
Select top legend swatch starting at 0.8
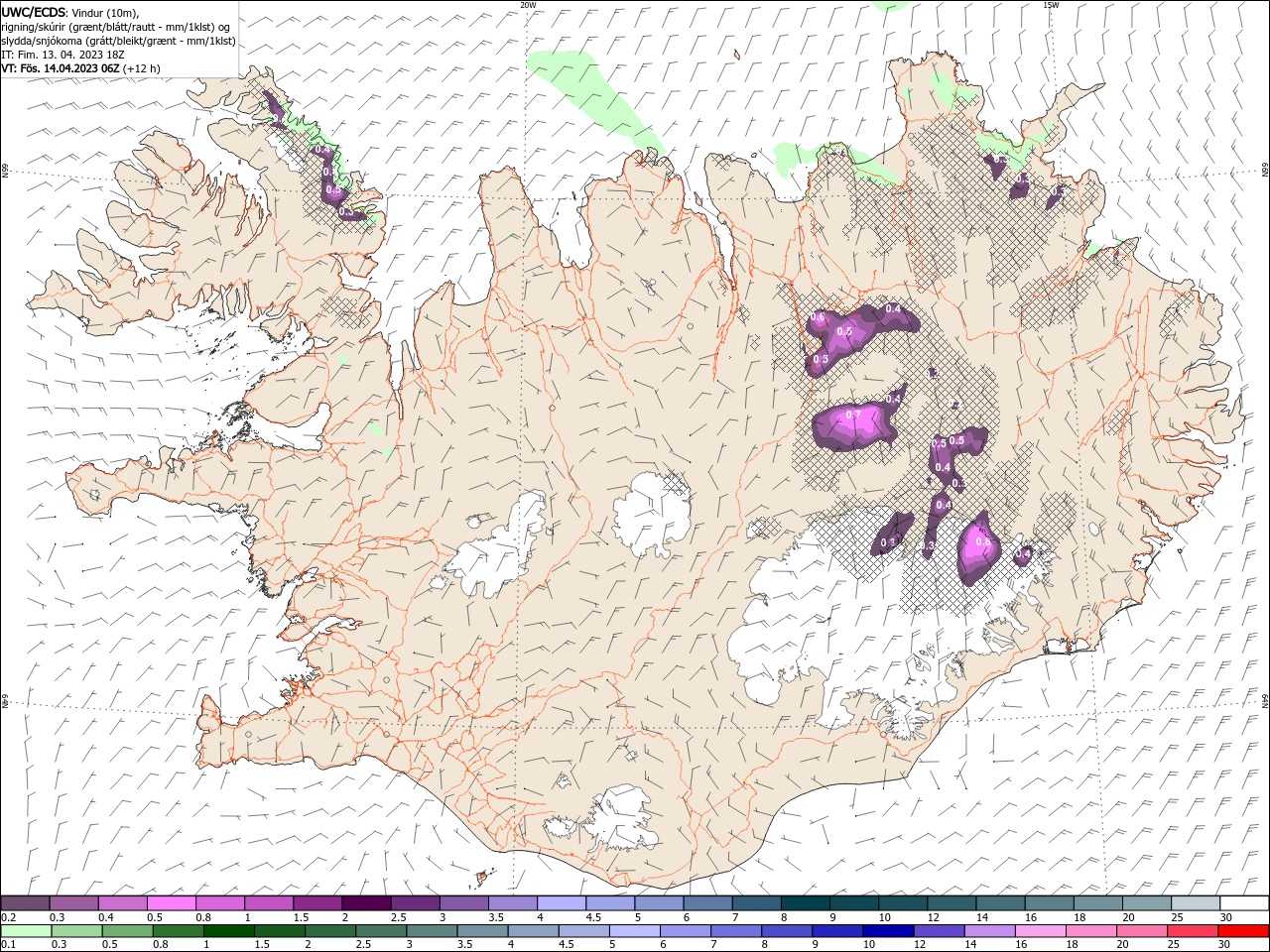coord(219,902)
